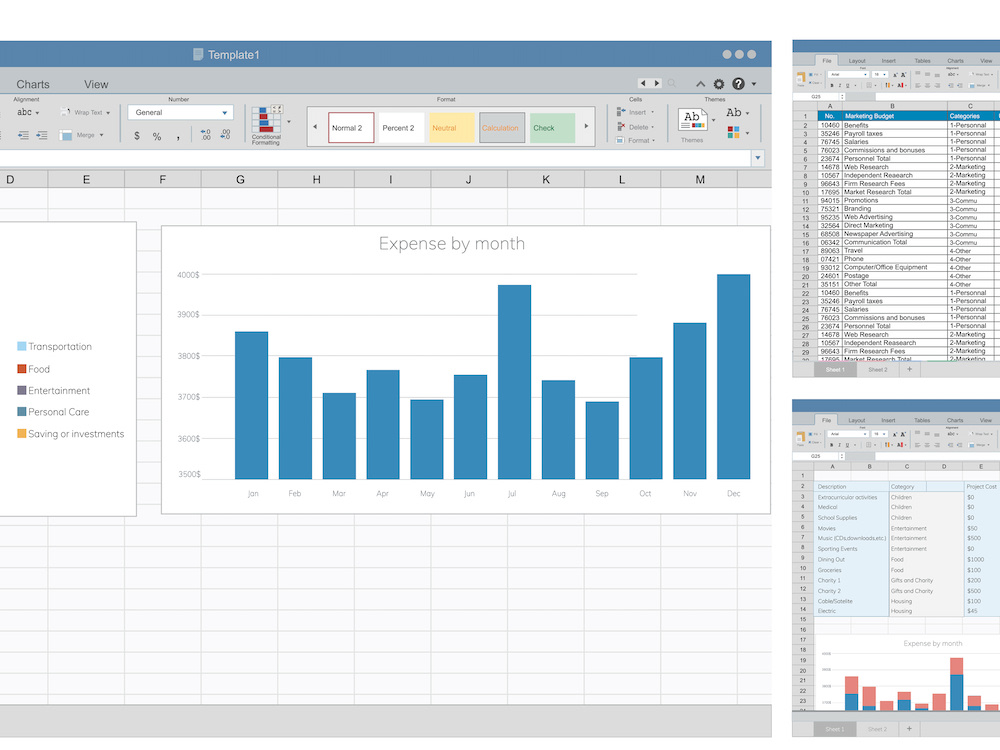Decrease indent in Alignment group
The width and height of the screenshot is (1000, 750).
coord(24,135)
